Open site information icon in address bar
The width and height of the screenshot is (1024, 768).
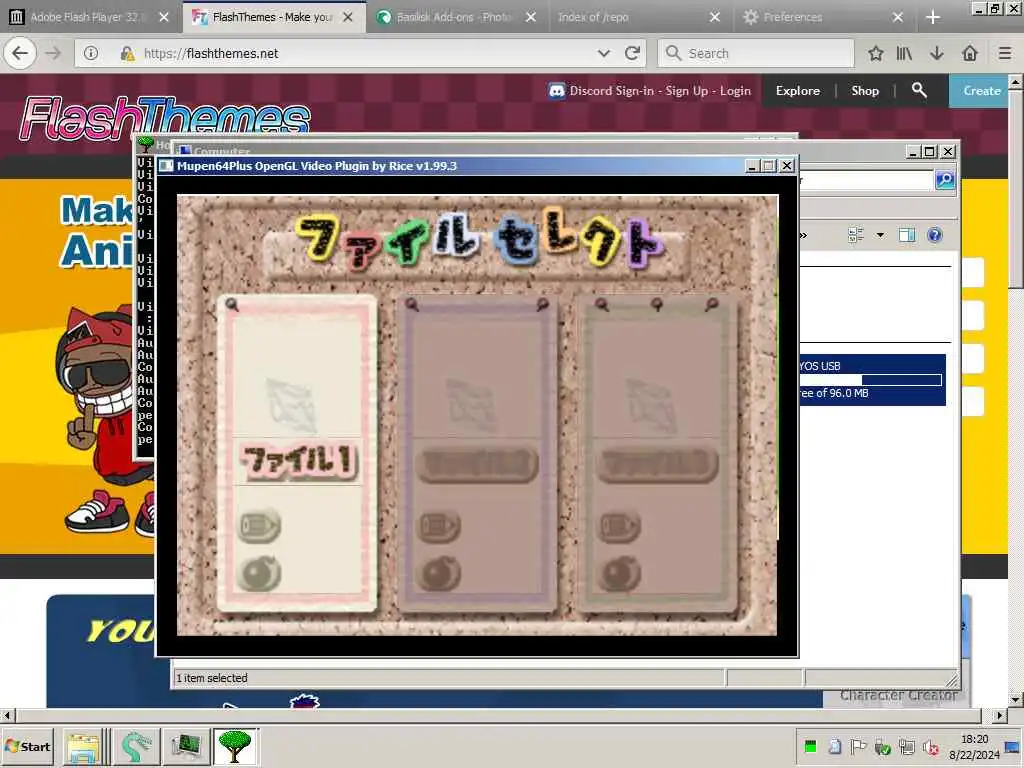point(91,54)
